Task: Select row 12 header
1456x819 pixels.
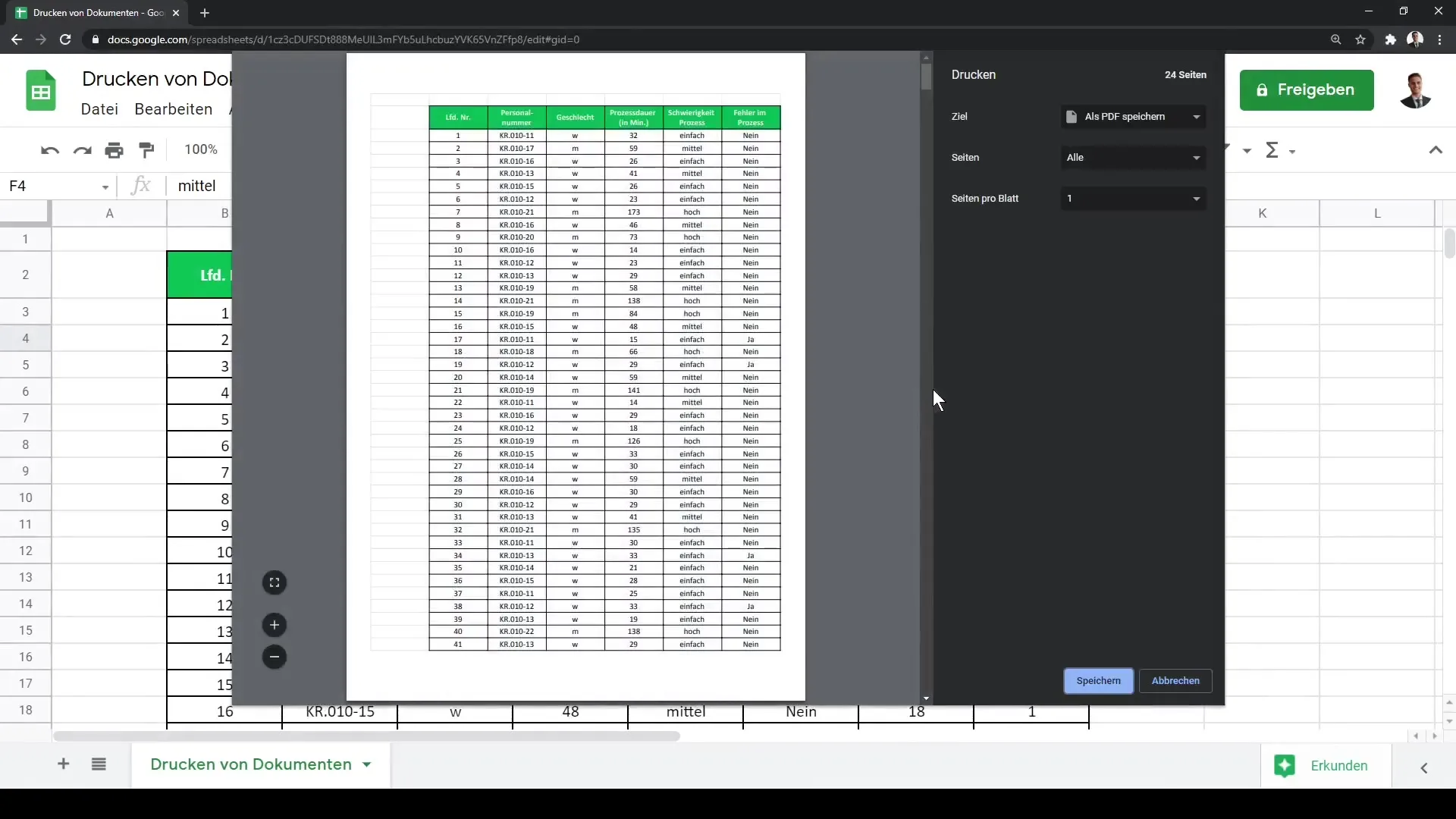Action: pyautogui.click(x=26, y=551)
